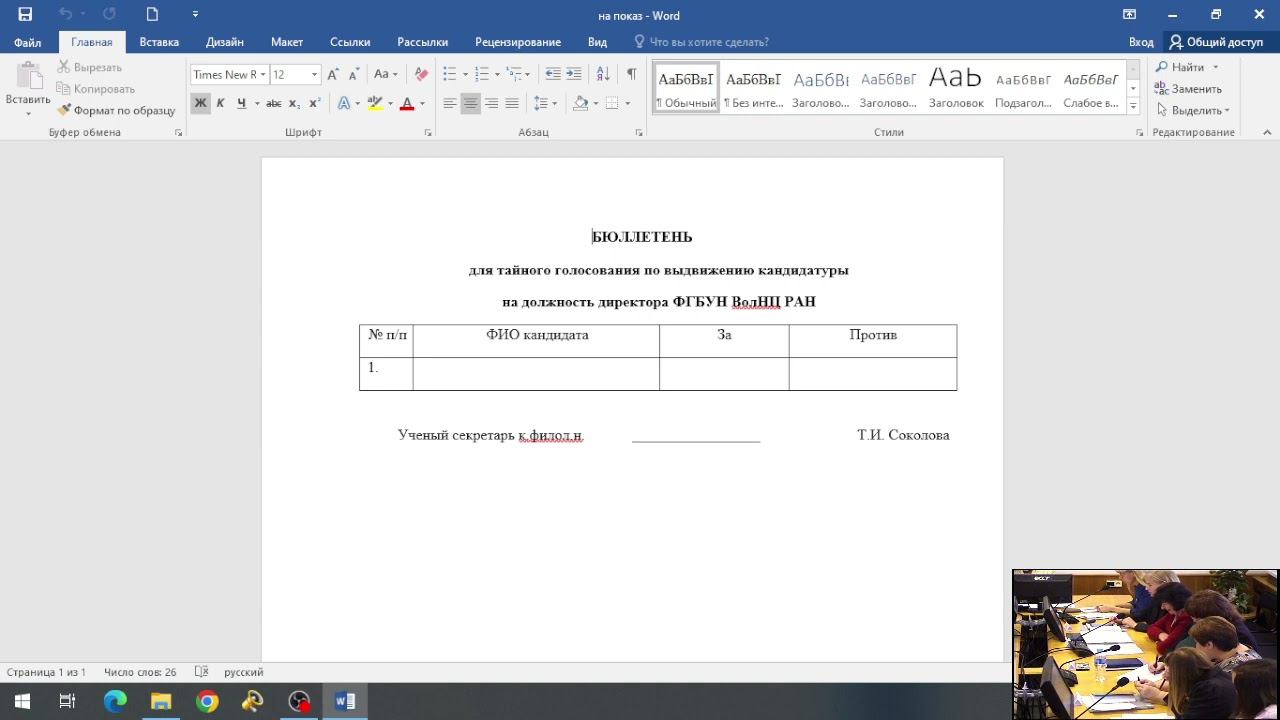Select the Обычный style

[x=686, y=88]
